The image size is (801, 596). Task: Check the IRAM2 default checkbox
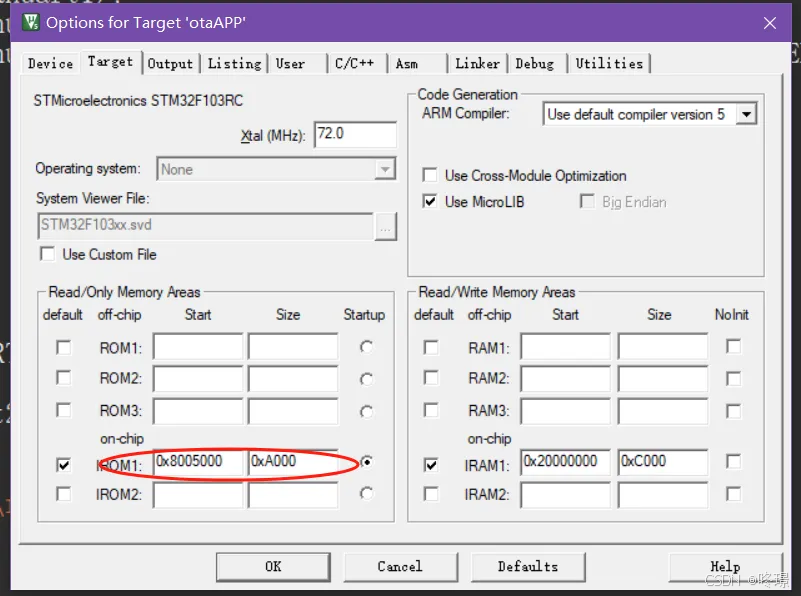click(x=431, y=494)
